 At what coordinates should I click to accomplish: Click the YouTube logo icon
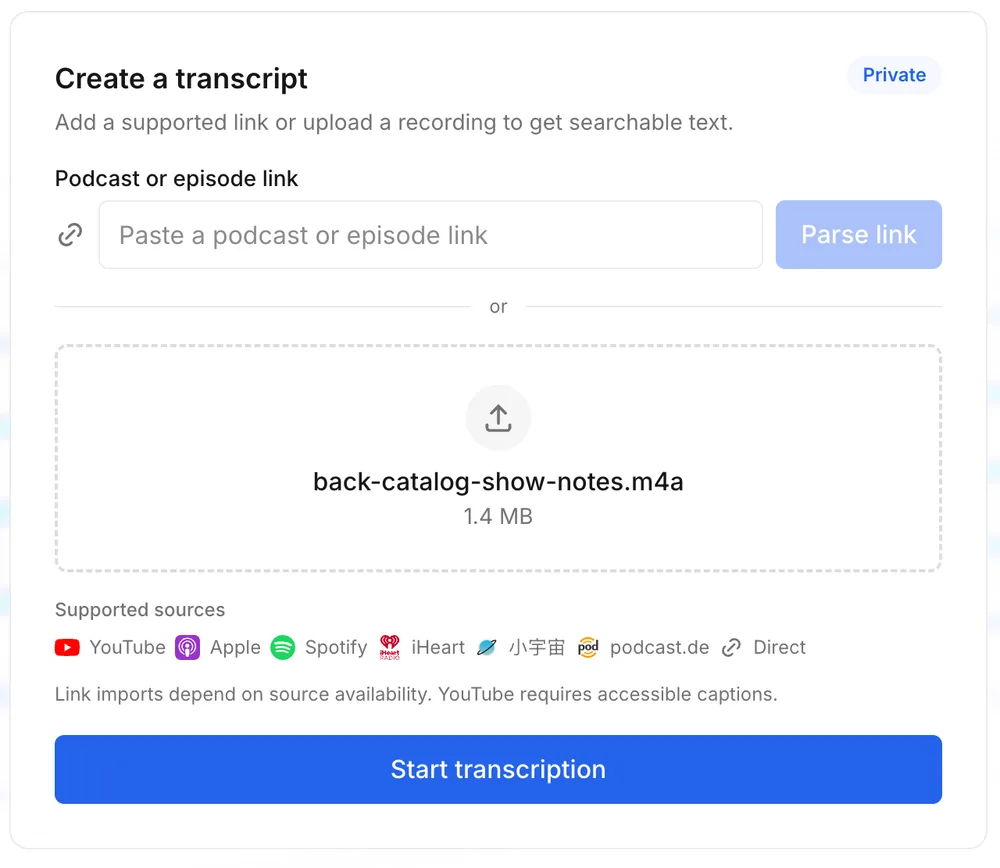67,647
